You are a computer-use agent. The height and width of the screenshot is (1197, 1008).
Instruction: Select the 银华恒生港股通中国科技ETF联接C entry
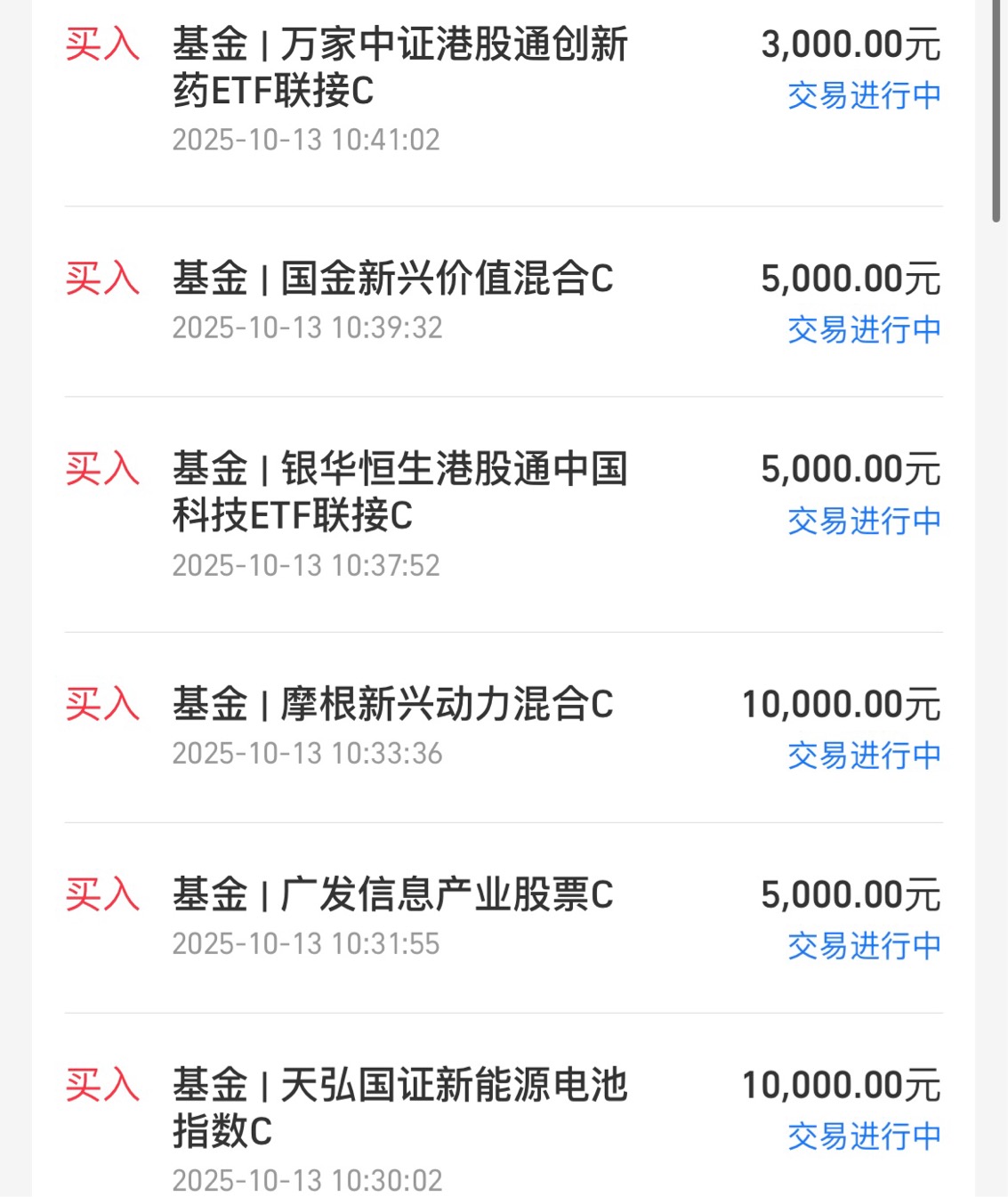pos(400,492)
